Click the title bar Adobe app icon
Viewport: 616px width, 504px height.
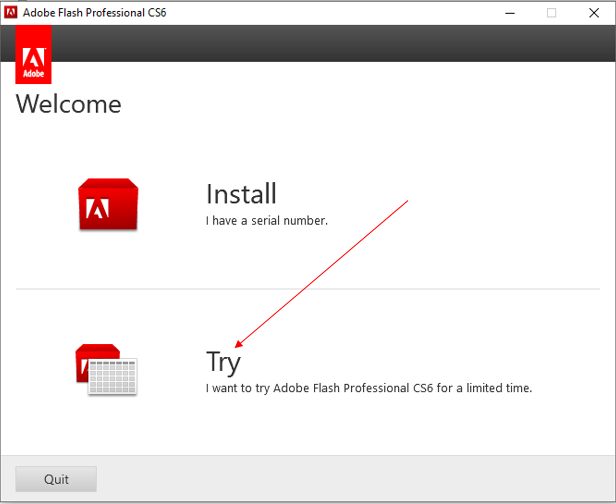coord(11,13)
